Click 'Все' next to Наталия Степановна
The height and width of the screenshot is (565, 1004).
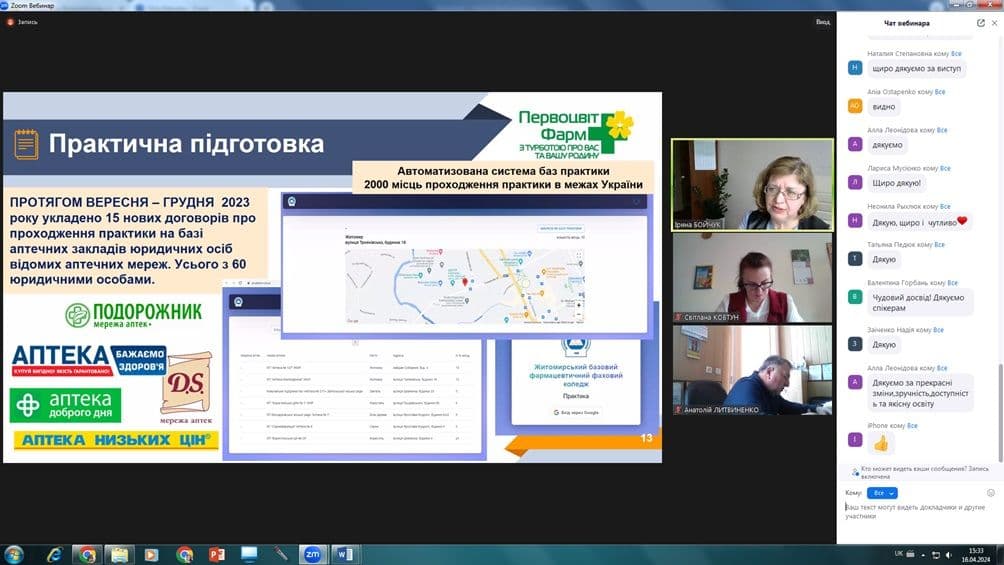tap(956, 54)
